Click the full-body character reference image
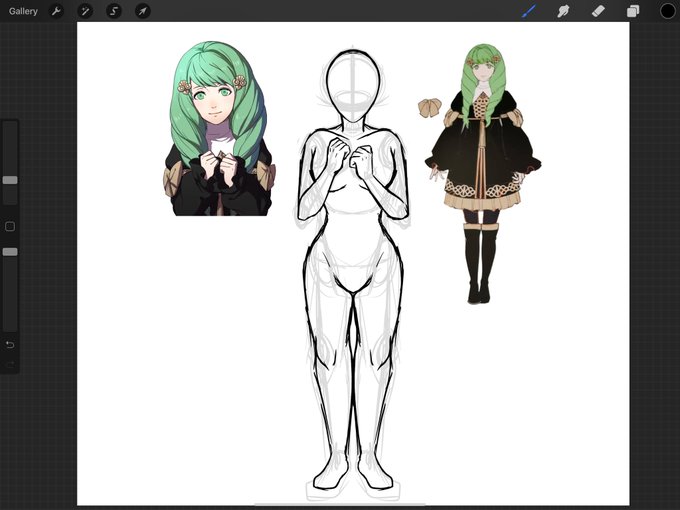The width and height of the screenshot is (680, 510). (483, 173)
